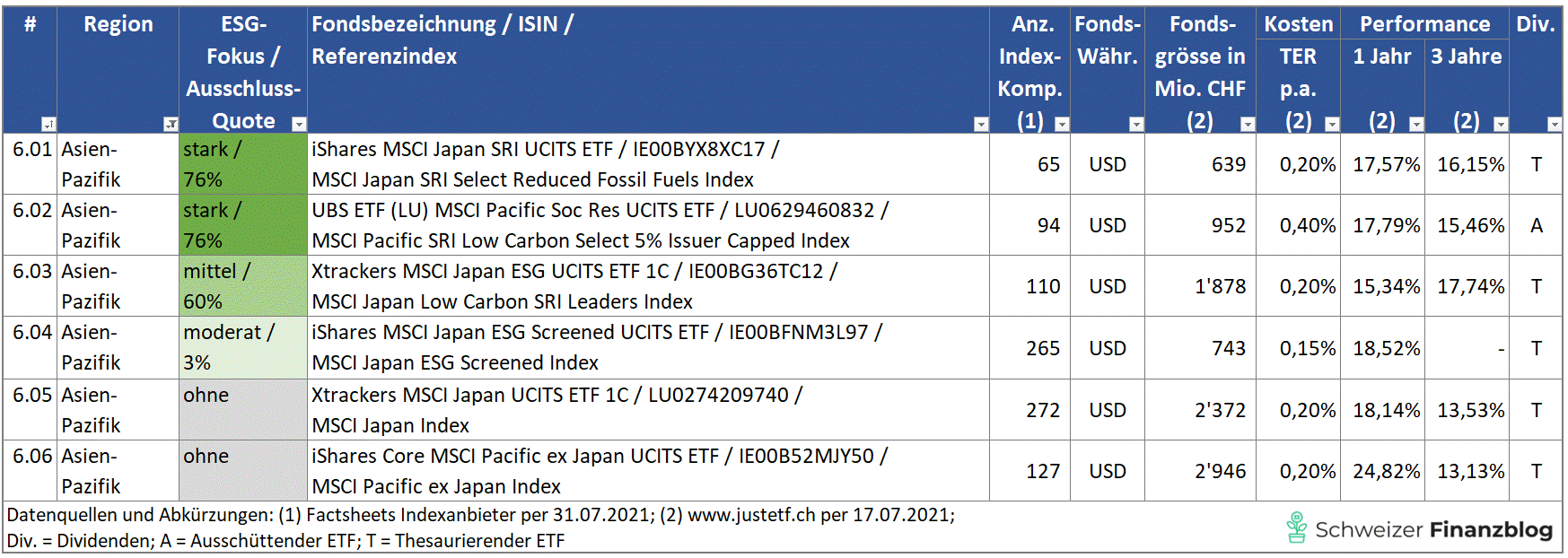Click the Div. column filter arrow

click(1555, 125)
